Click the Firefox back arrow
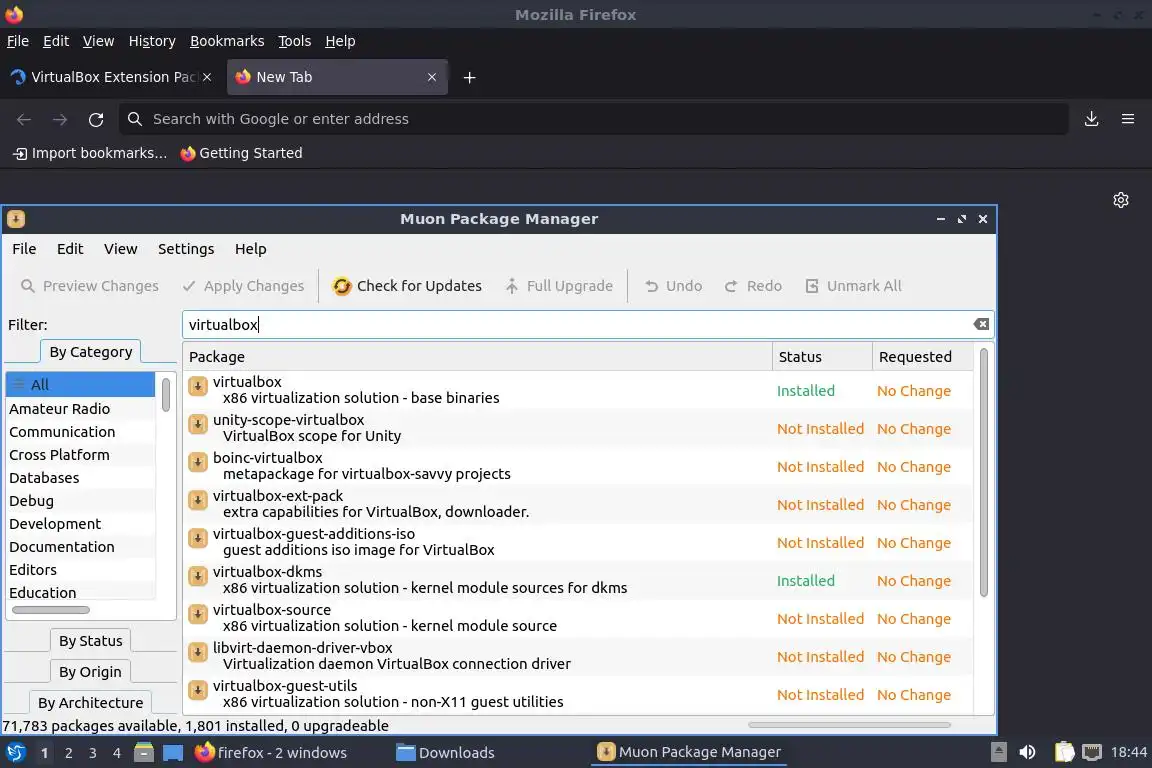 coord(24,119)
